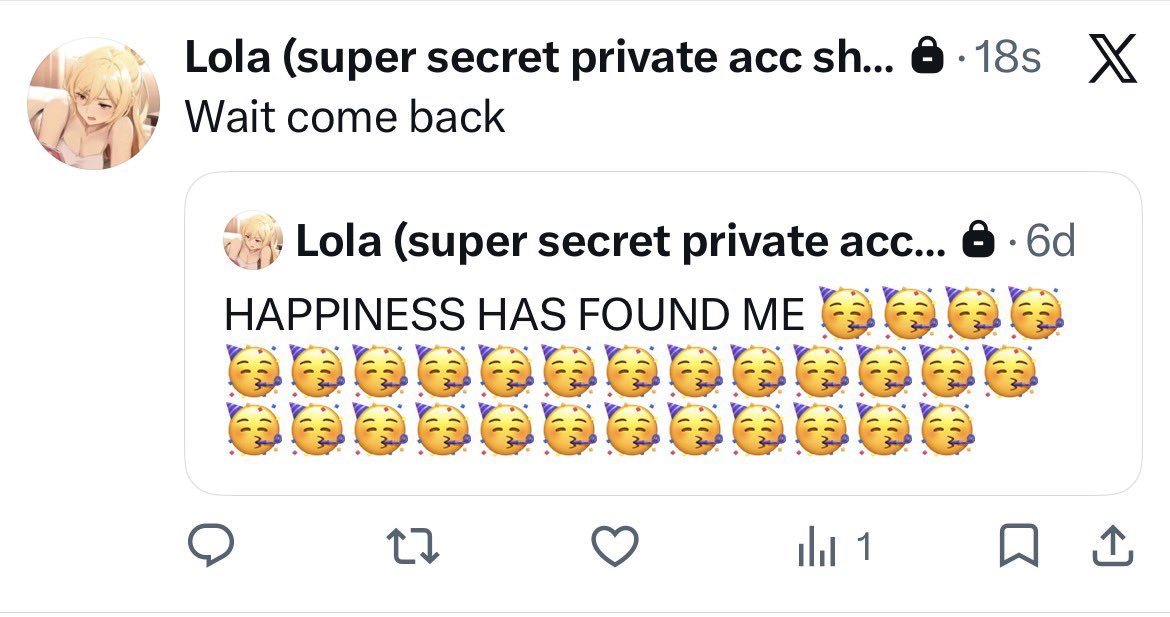
Task: Share the post via upload icon
Action: coord(1113,546)
